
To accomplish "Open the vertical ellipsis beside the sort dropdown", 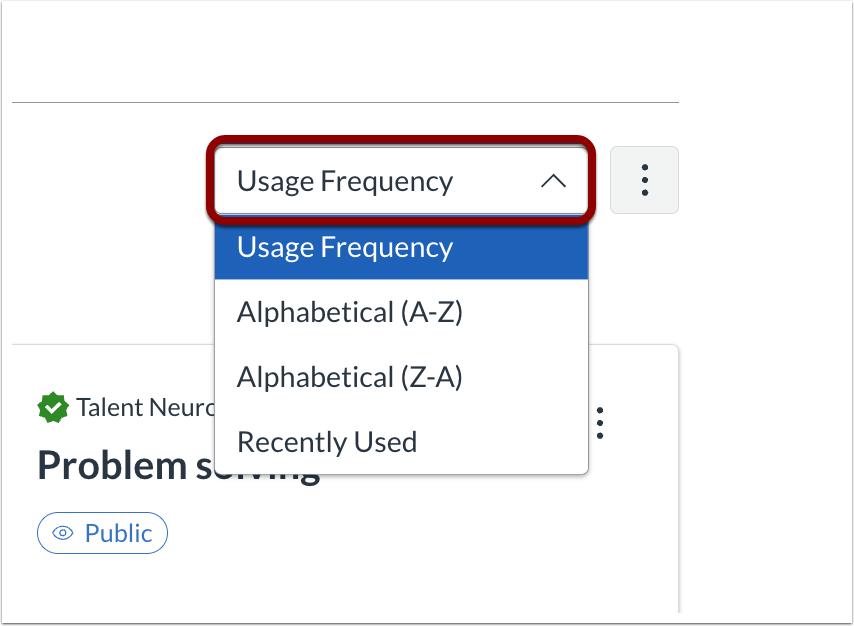I will (x=644, y=180).
